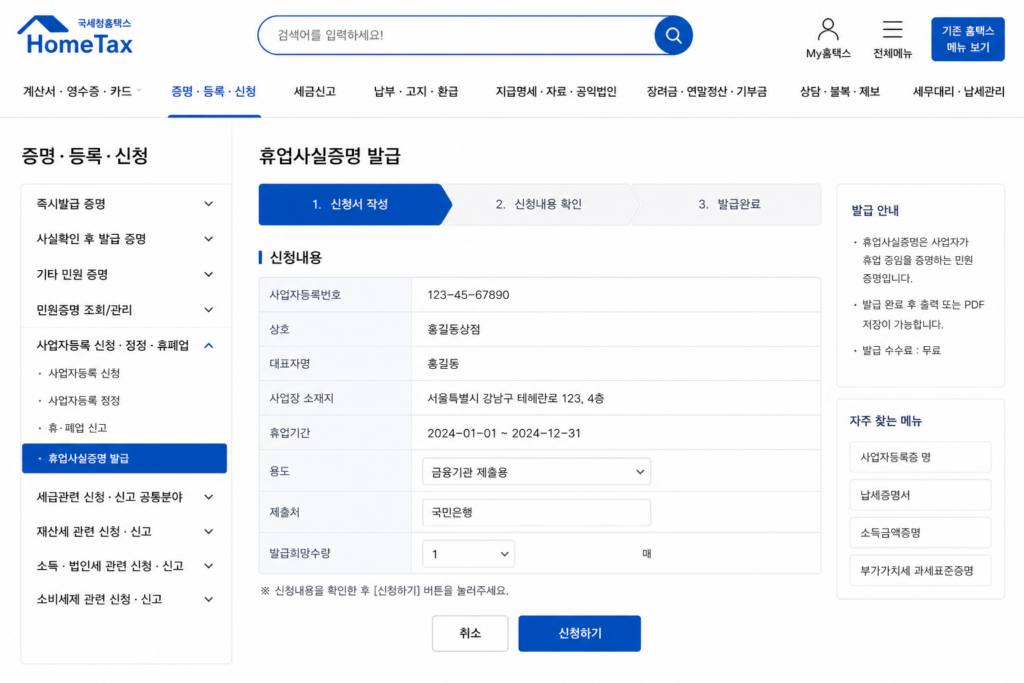Click address 서울특별시 강남구 테헤란로 123, 4층
Image resolution: width=1024 pixels, height=683 pixels.
click(x=515, y=398)
